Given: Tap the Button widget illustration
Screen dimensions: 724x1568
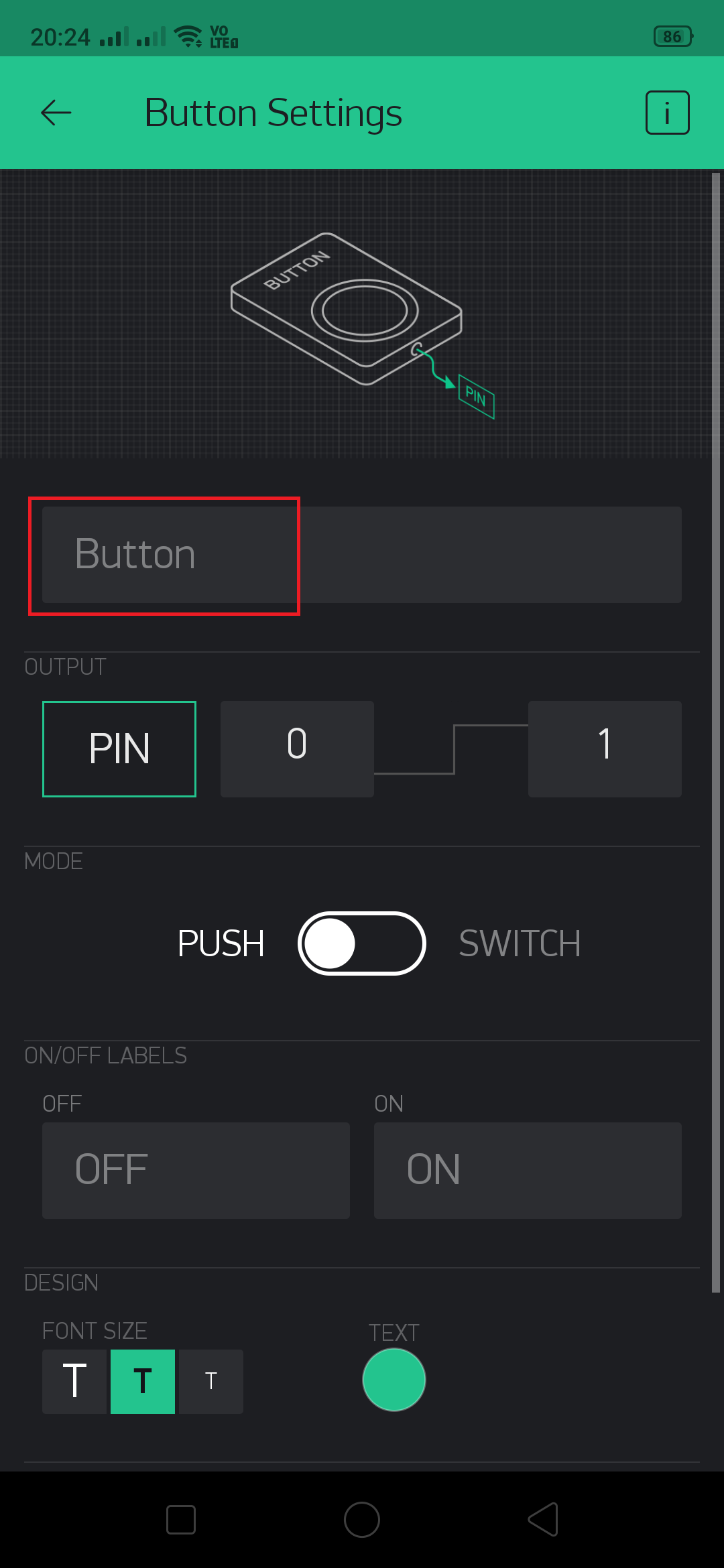Looking at the screenshot, I should 347,309.
